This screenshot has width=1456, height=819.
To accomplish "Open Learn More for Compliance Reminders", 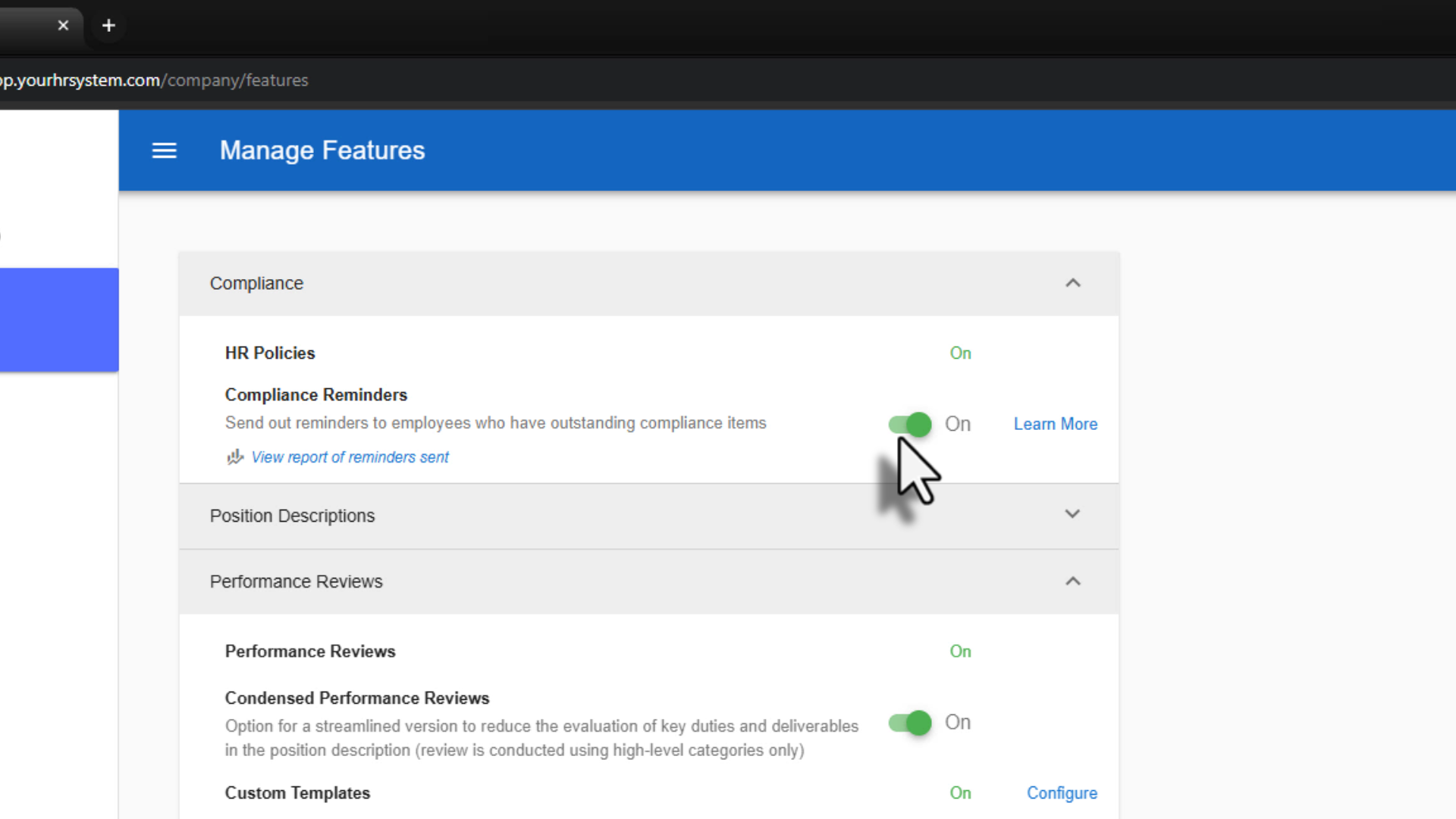I will pos(1055,425).
